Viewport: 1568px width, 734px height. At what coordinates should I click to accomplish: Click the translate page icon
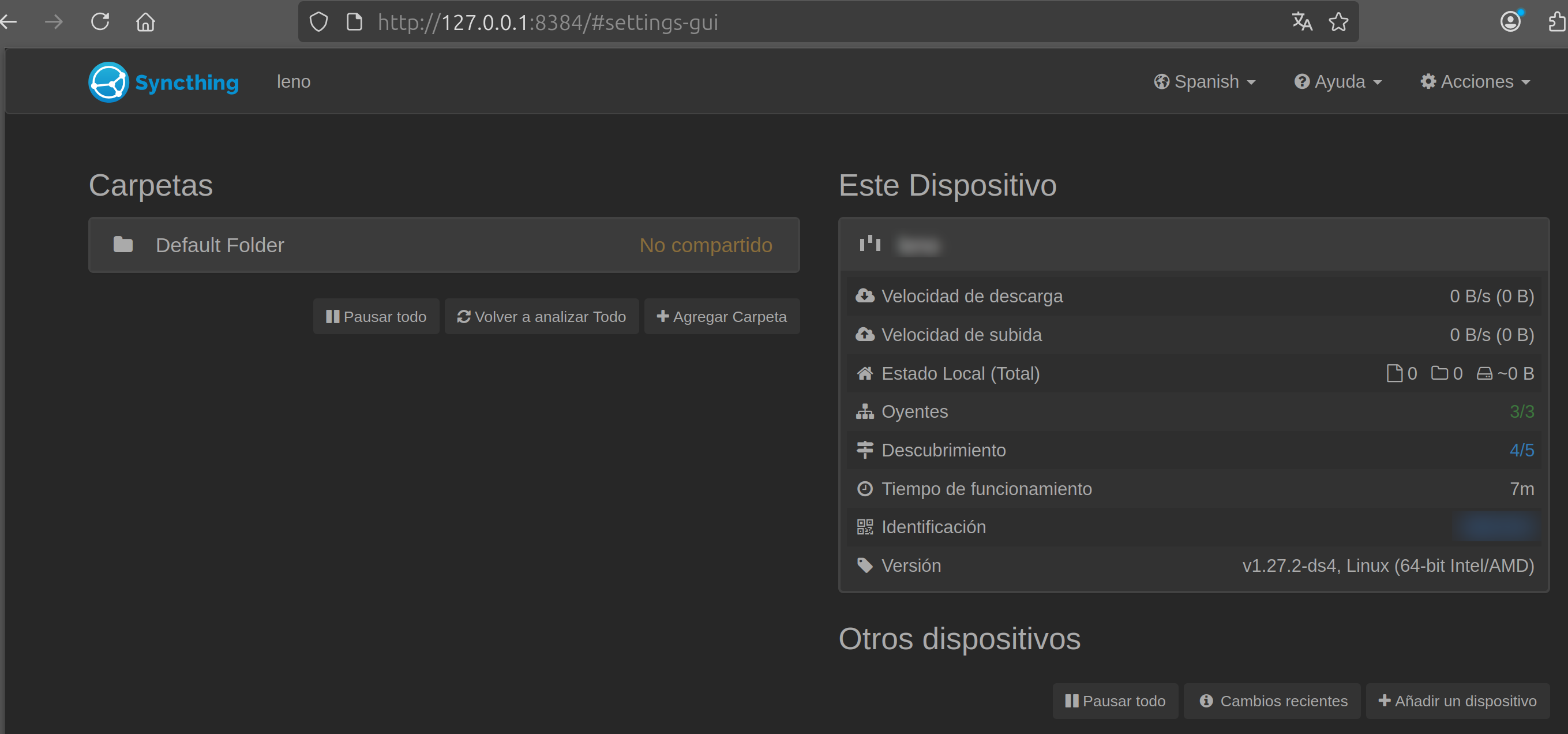click(1302, 22)
